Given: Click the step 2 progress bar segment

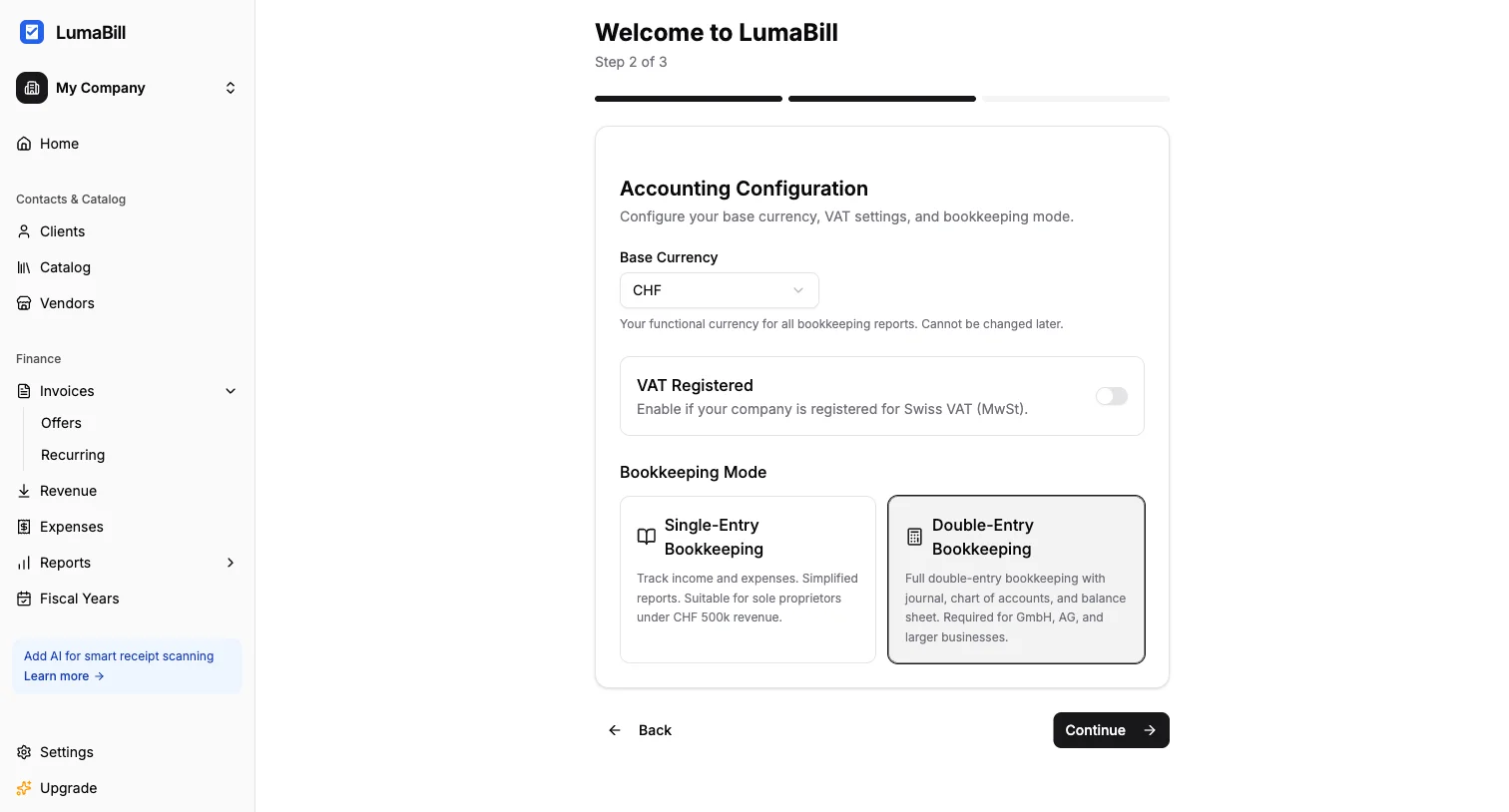Looking at the screenshot, I should [x=882, y=99].
